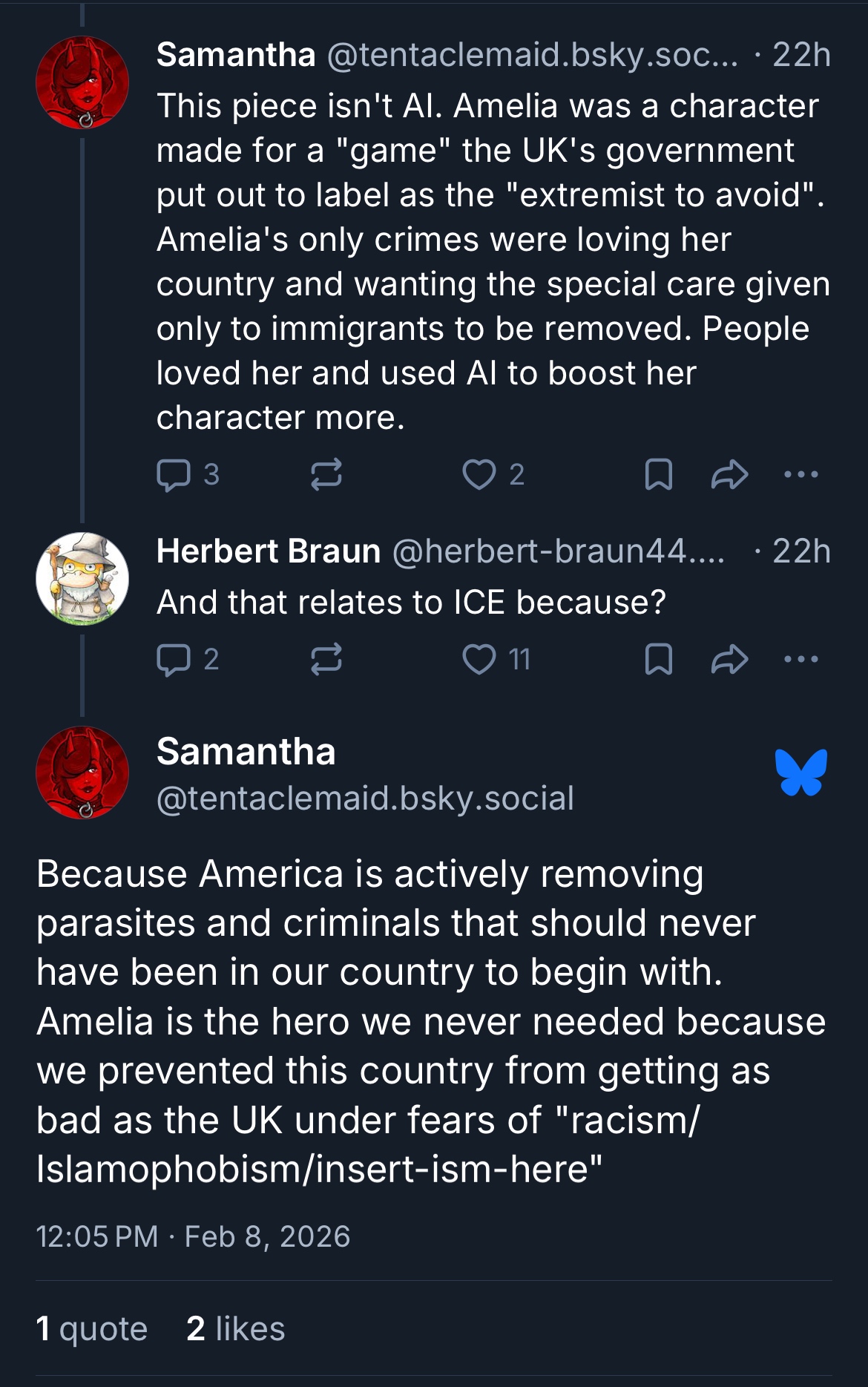868x1387 pixels.
Task: Open more options on Herbert Braun's post
Action: [801, 659]
